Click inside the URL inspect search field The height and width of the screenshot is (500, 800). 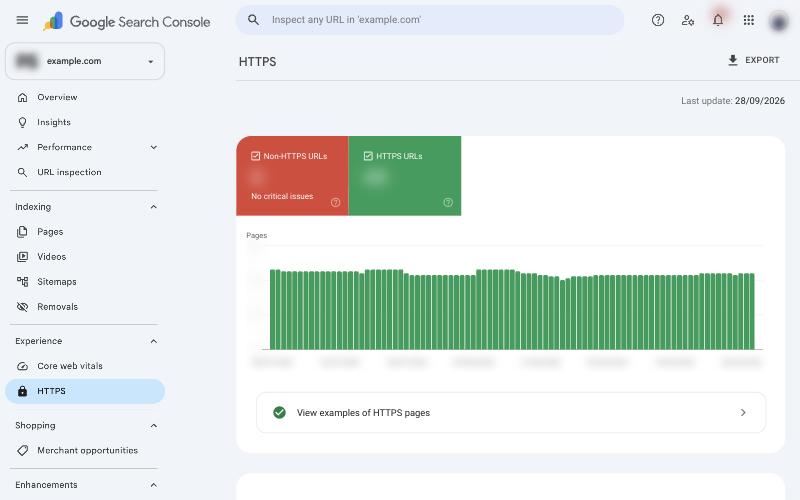430,20
